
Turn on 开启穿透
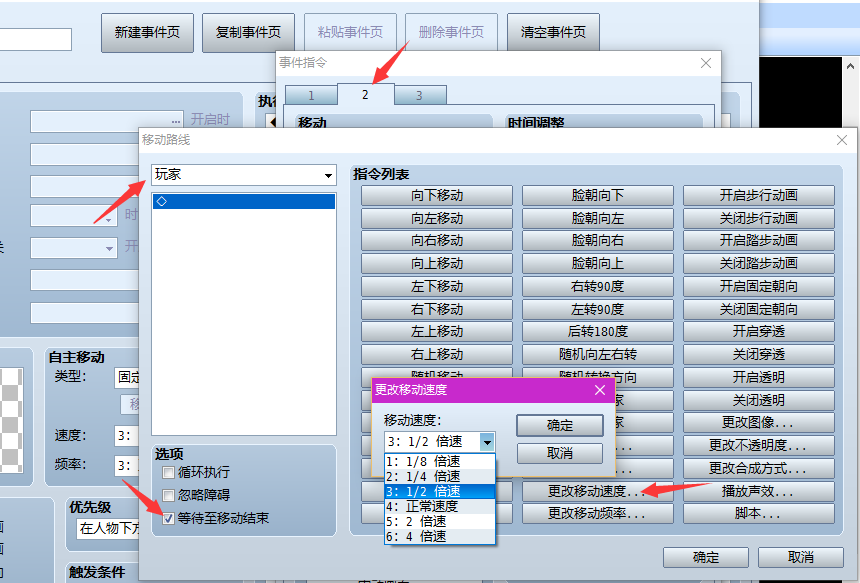click(759, 332)
